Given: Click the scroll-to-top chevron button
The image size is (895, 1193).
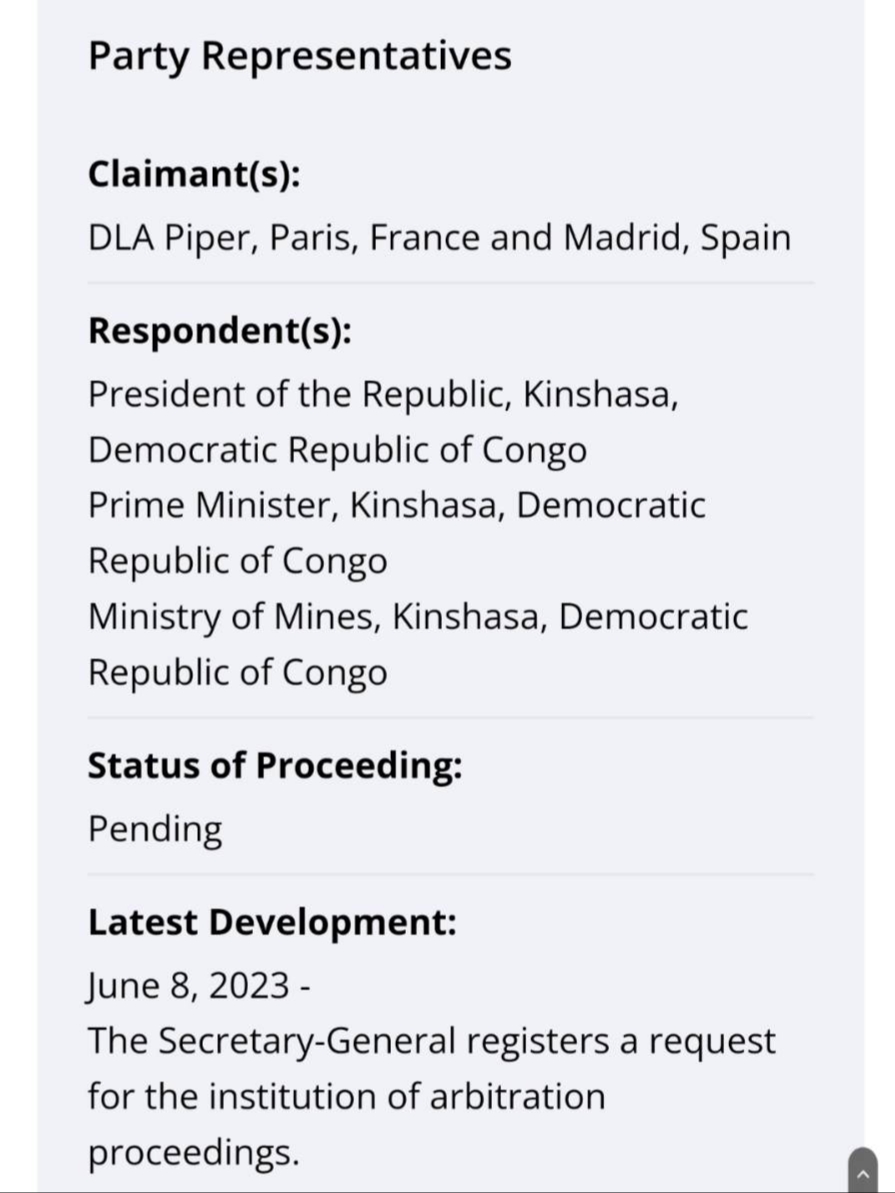Looking at the screenshot, I should 863,1170.
